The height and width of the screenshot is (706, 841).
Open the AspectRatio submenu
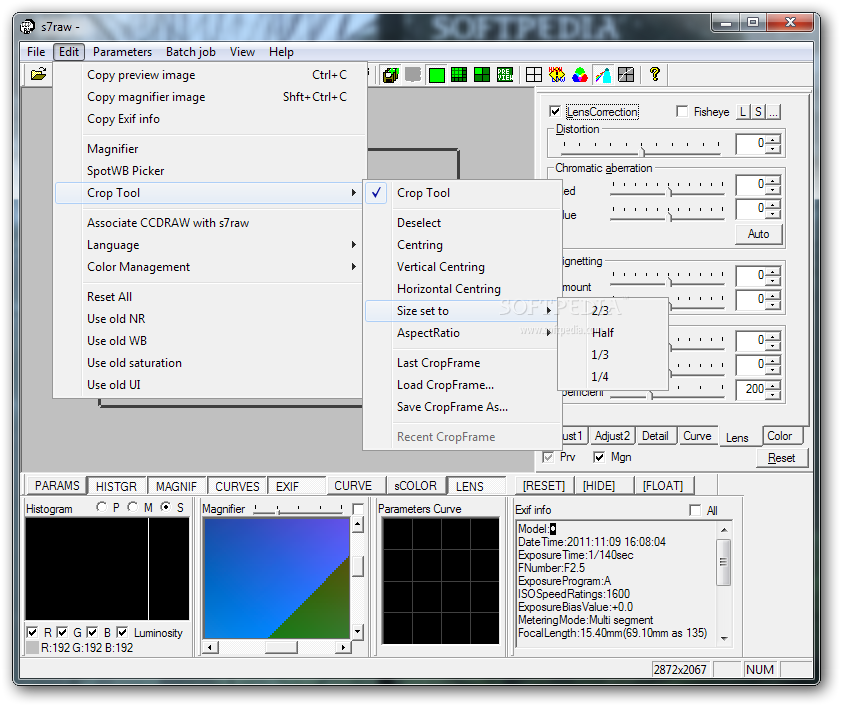tap(462, 333)
